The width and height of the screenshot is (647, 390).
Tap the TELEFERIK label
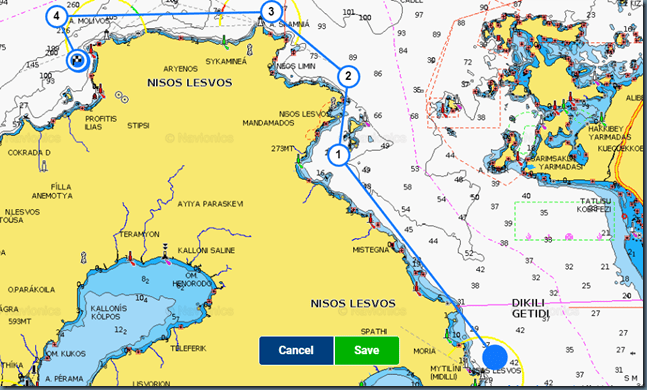[x=188, y=349]
